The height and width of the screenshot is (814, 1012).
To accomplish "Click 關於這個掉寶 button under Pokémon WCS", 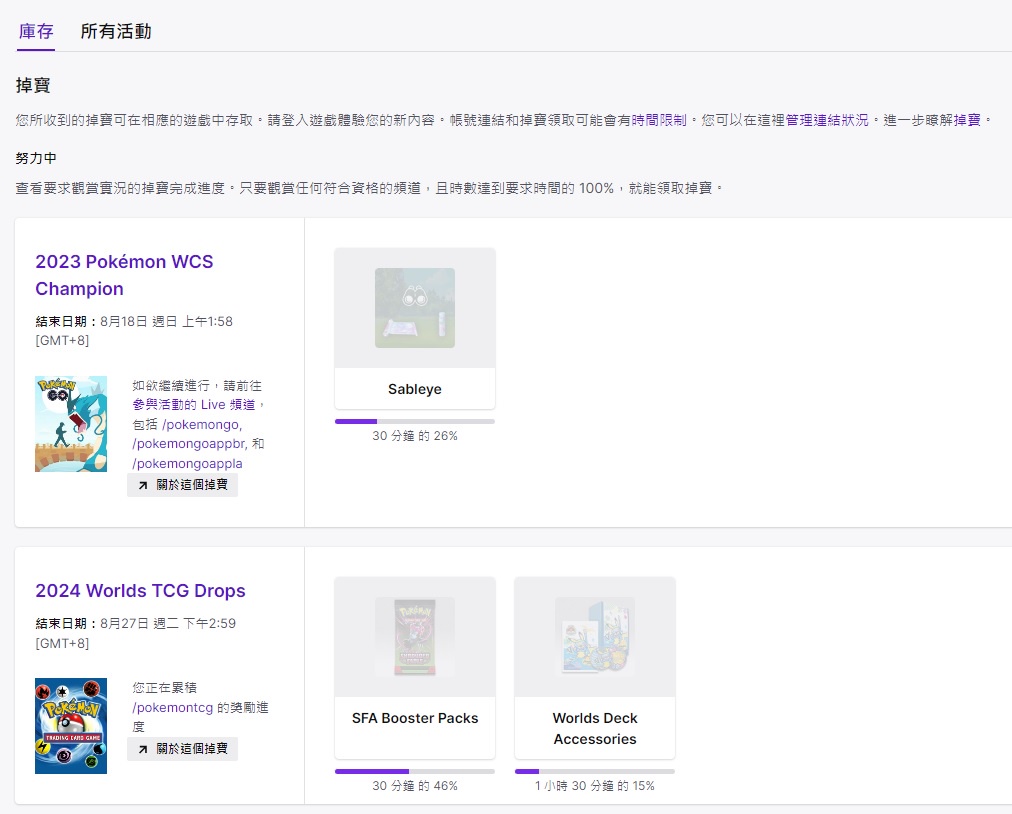I will [x=183, y=485].
